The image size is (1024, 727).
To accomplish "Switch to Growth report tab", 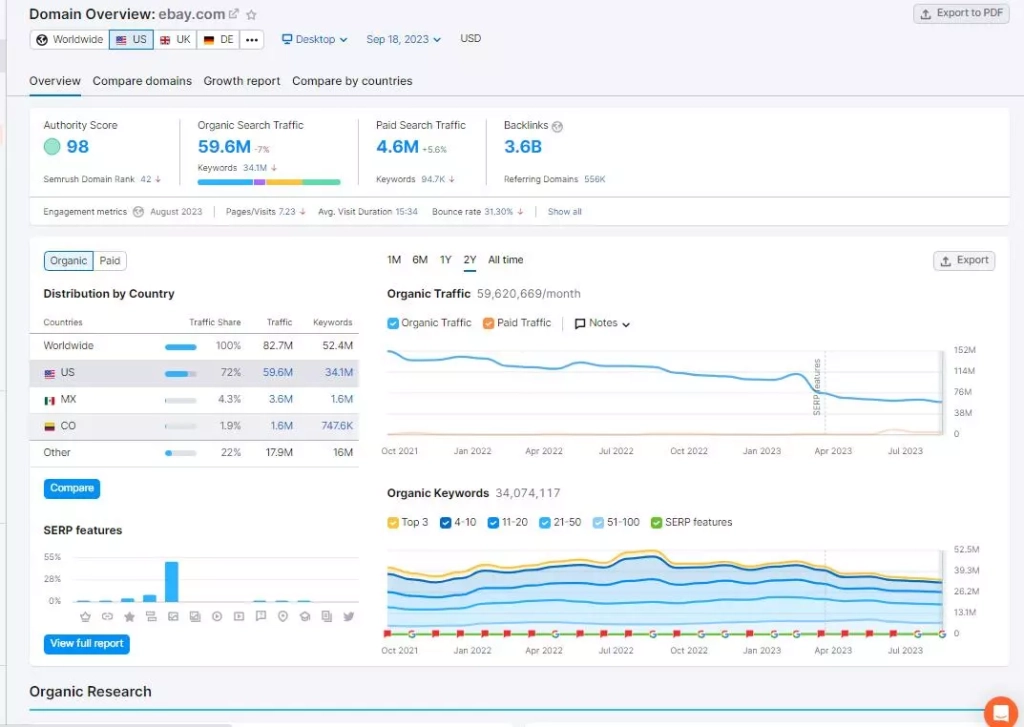I will coord(242,81).
